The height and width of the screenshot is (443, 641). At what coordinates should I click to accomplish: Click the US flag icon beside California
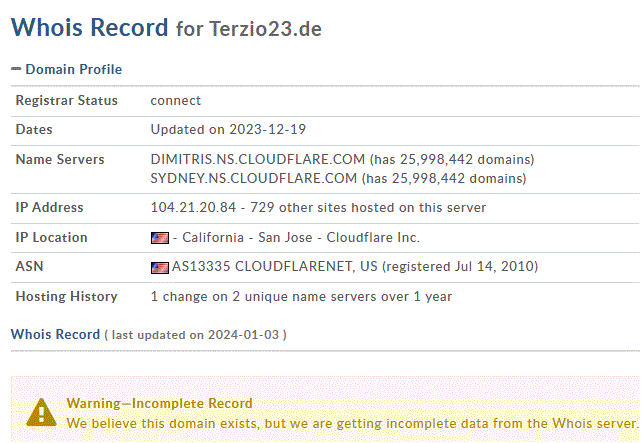coord(160,238)
